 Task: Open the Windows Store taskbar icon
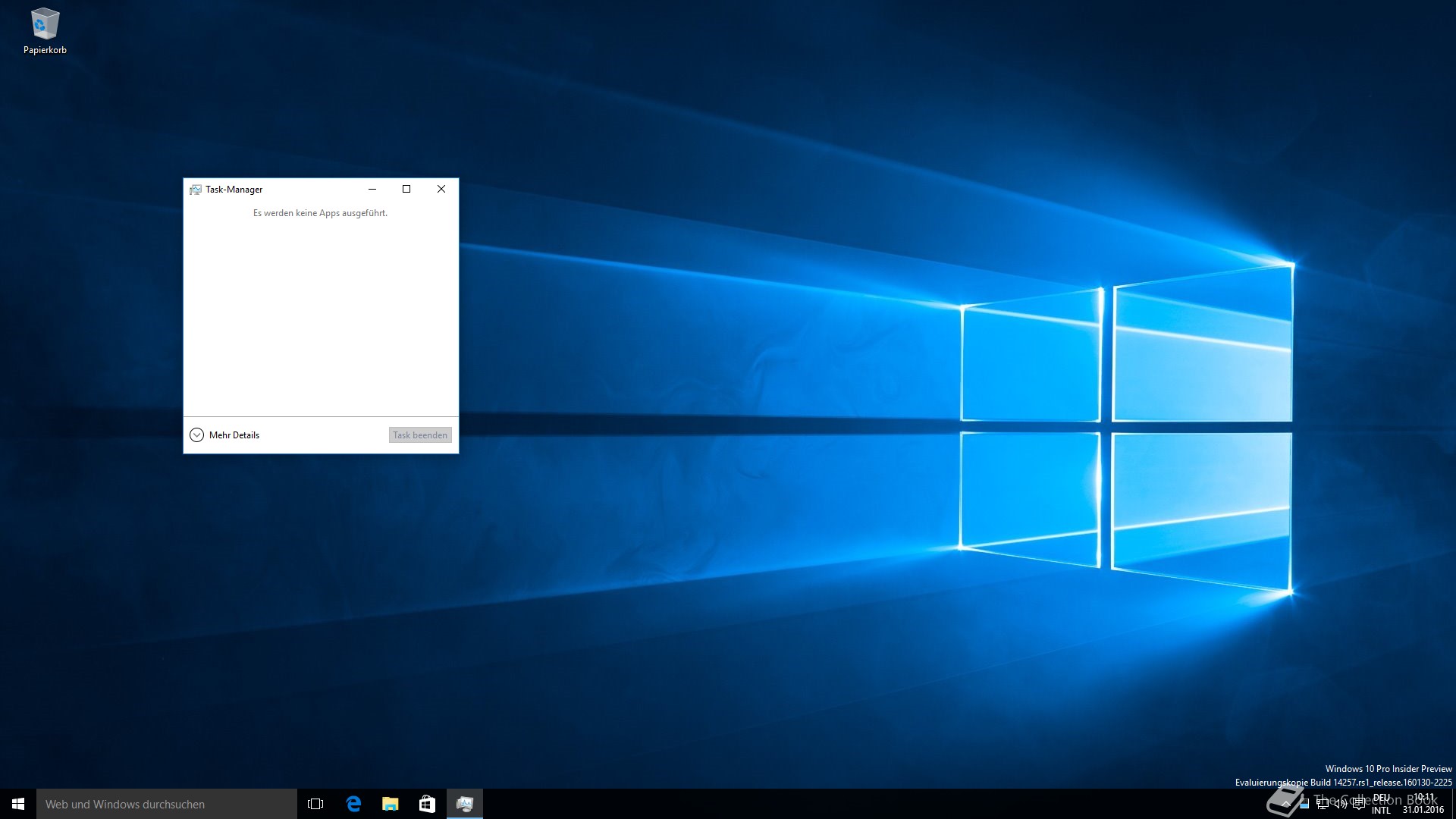pos(427,804)
